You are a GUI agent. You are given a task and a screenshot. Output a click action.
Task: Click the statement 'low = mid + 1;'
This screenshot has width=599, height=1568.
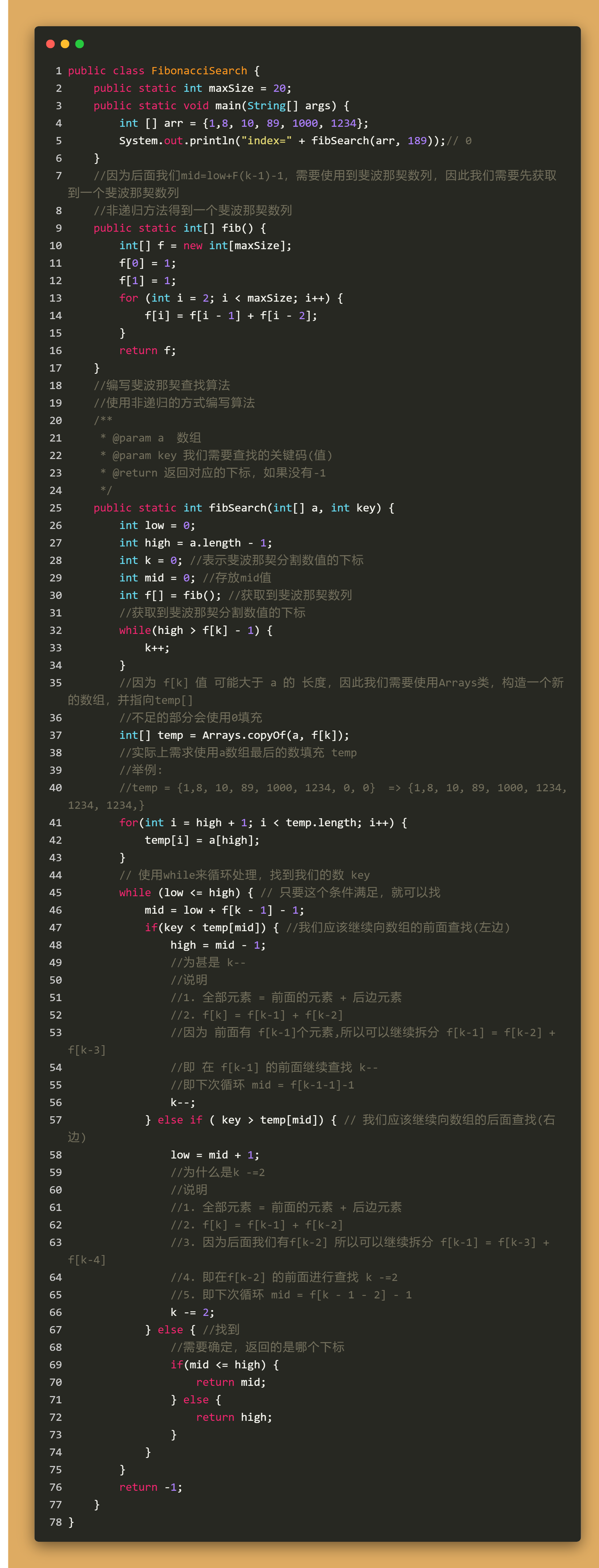coord(215,1155)
